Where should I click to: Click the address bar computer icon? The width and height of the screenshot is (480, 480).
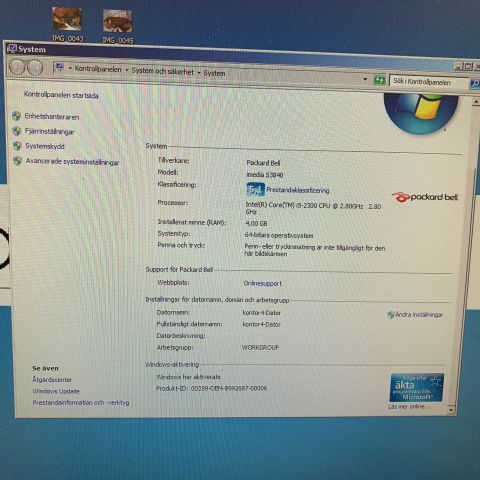pos(60,68)
